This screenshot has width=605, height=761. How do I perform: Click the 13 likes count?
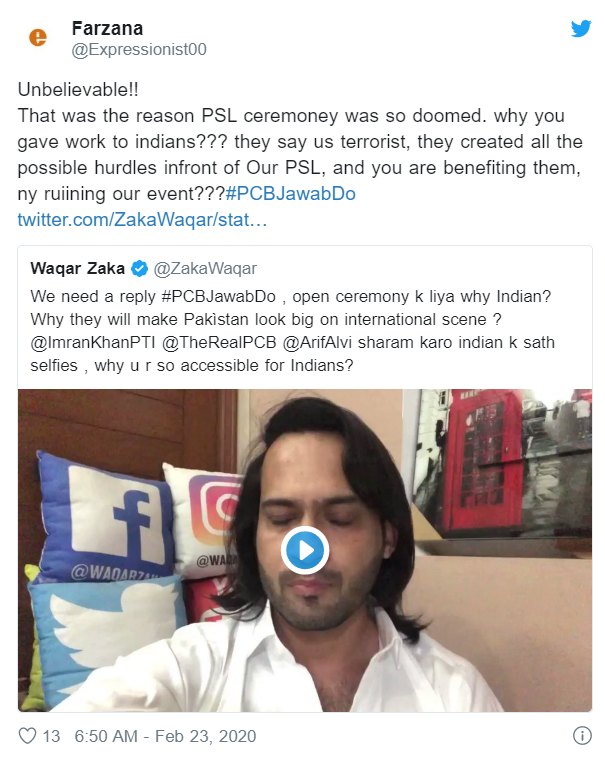pos(51,736)
